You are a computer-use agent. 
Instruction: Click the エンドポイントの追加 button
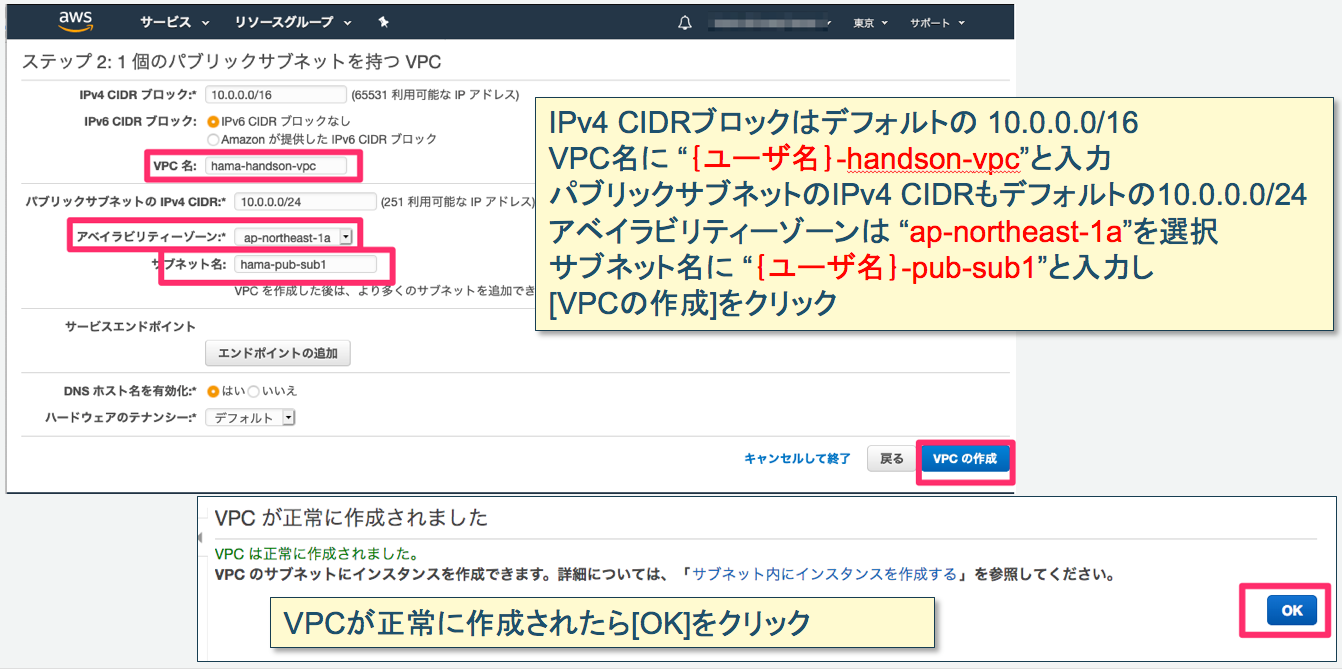point(278,353)
